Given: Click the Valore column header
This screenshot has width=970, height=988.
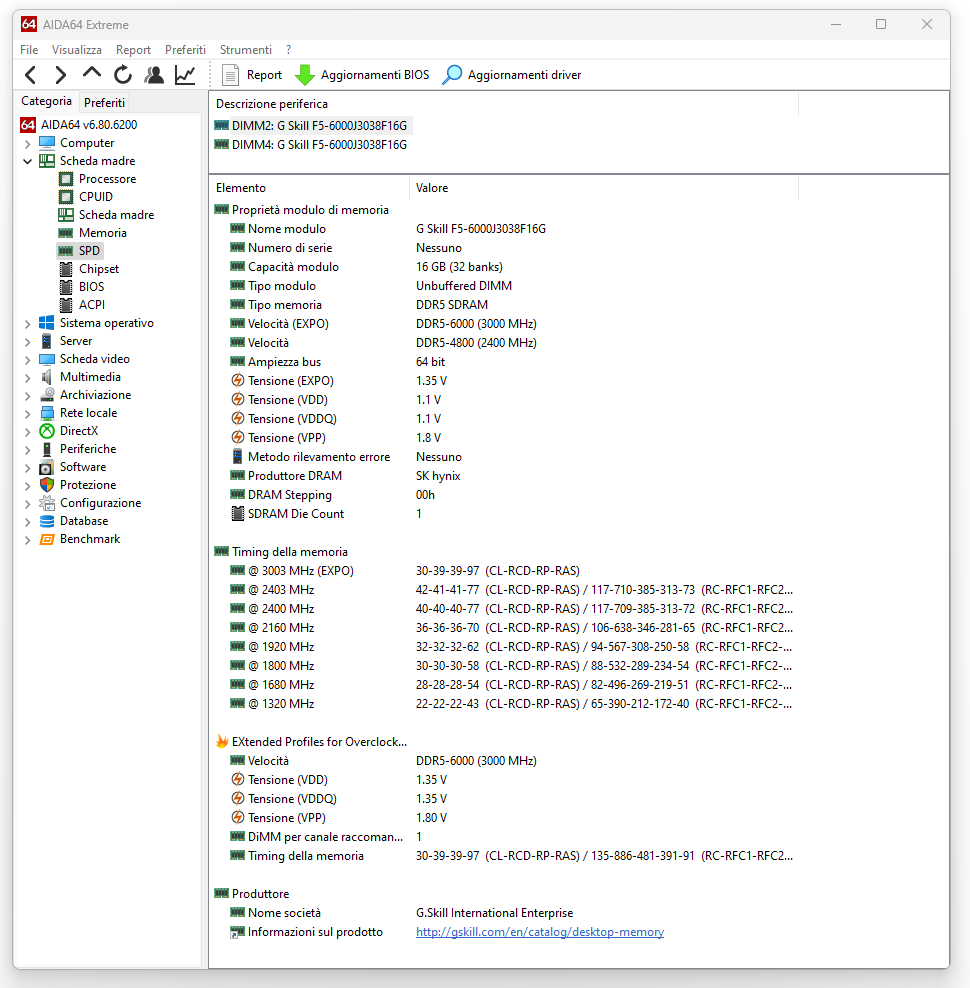Looking at the screenshot, I should [x=604, y=188].
